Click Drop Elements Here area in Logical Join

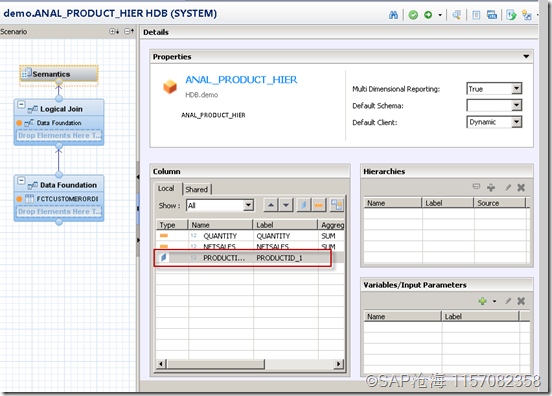pos(59,136)
